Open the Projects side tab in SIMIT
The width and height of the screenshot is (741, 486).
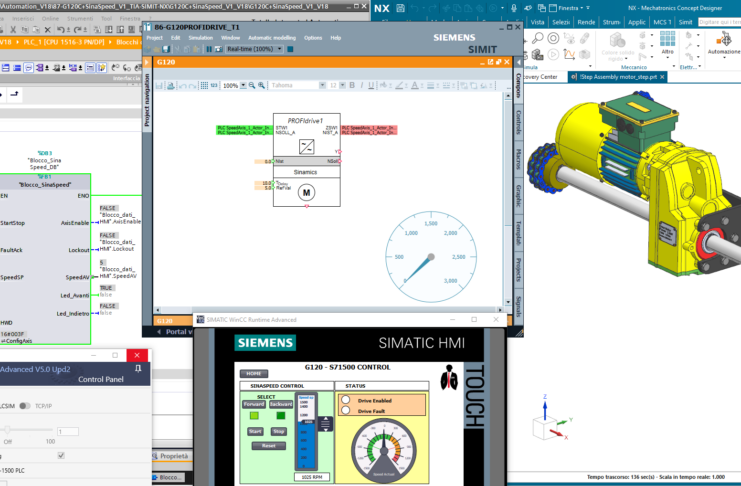[x=518, y=270]
